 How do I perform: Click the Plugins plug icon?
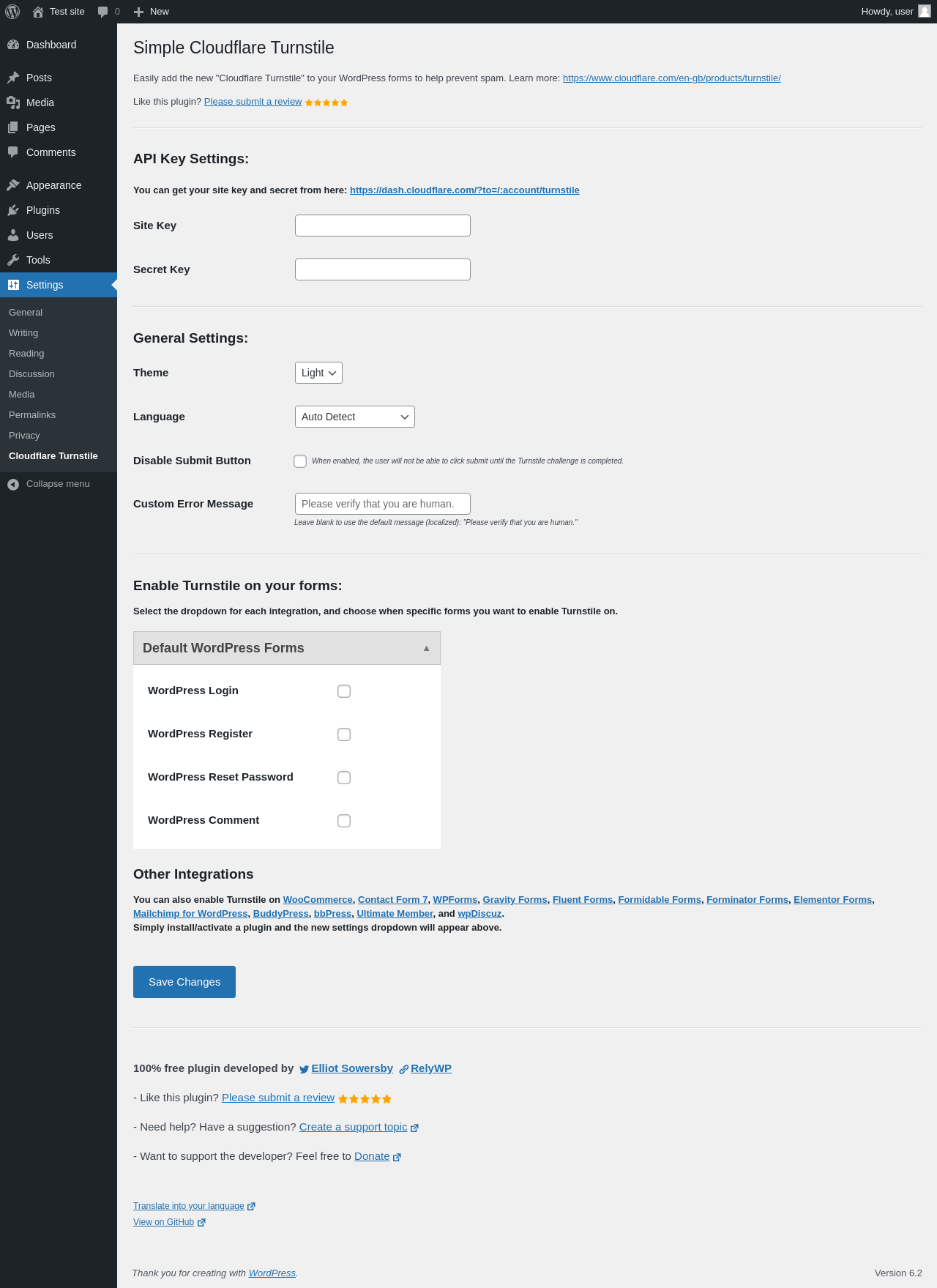(13, 210)
